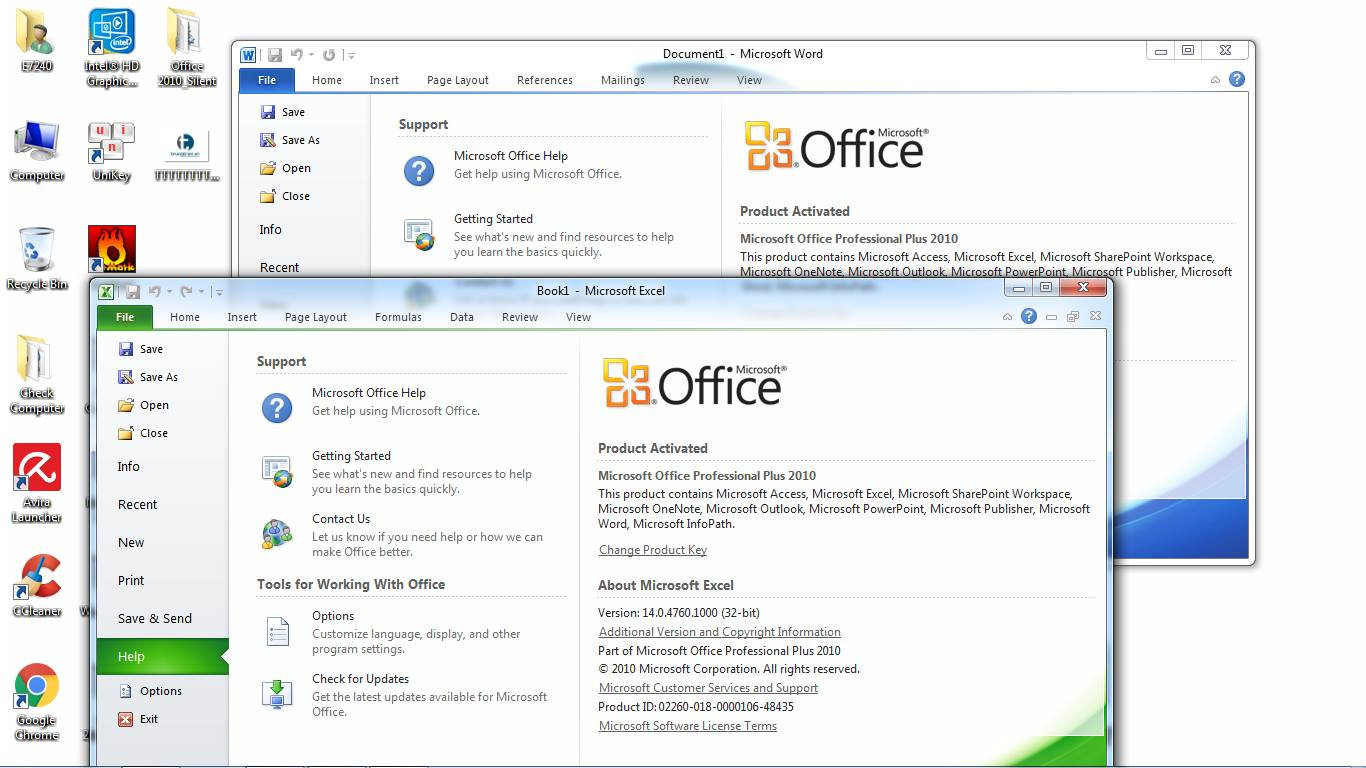Switch to the Formulas tab in Excel
1366x768 pixels.
[x=398, y=317]
